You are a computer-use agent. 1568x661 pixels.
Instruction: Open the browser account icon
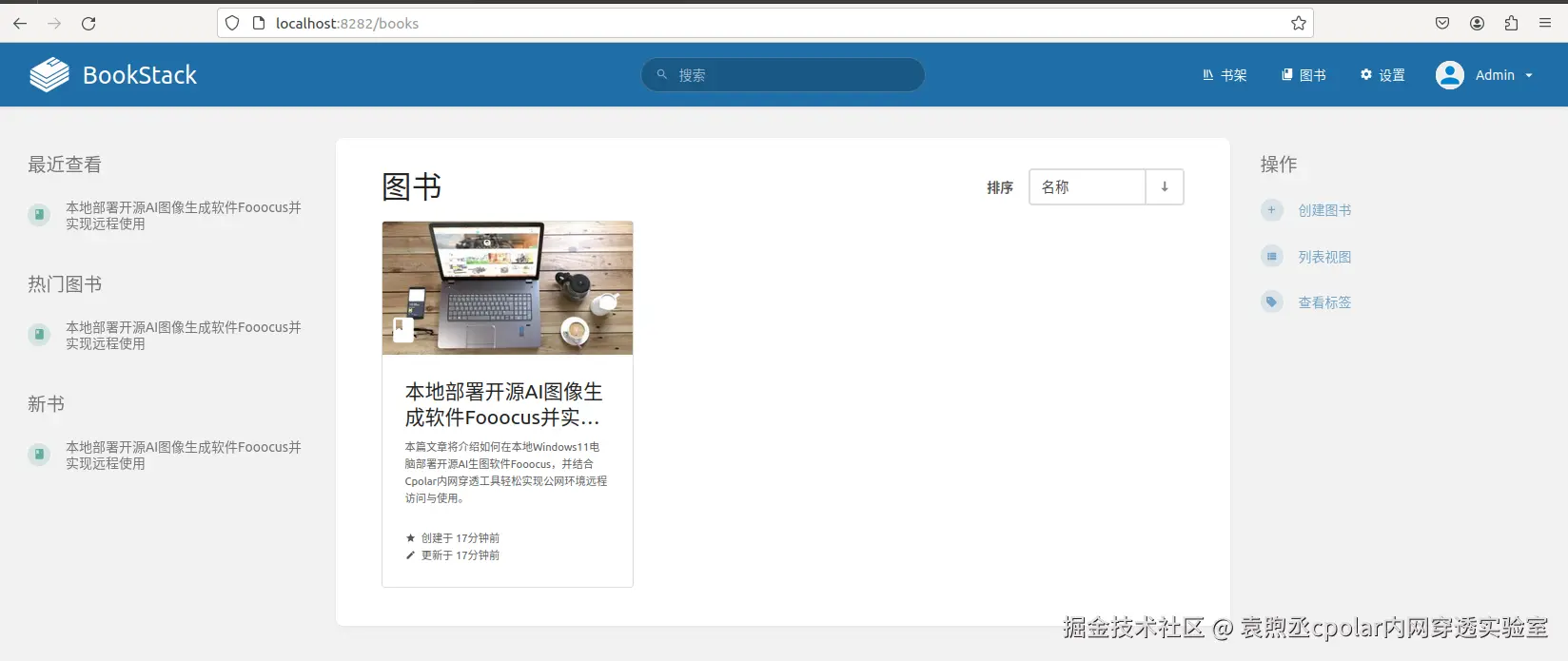[1477, 23]
